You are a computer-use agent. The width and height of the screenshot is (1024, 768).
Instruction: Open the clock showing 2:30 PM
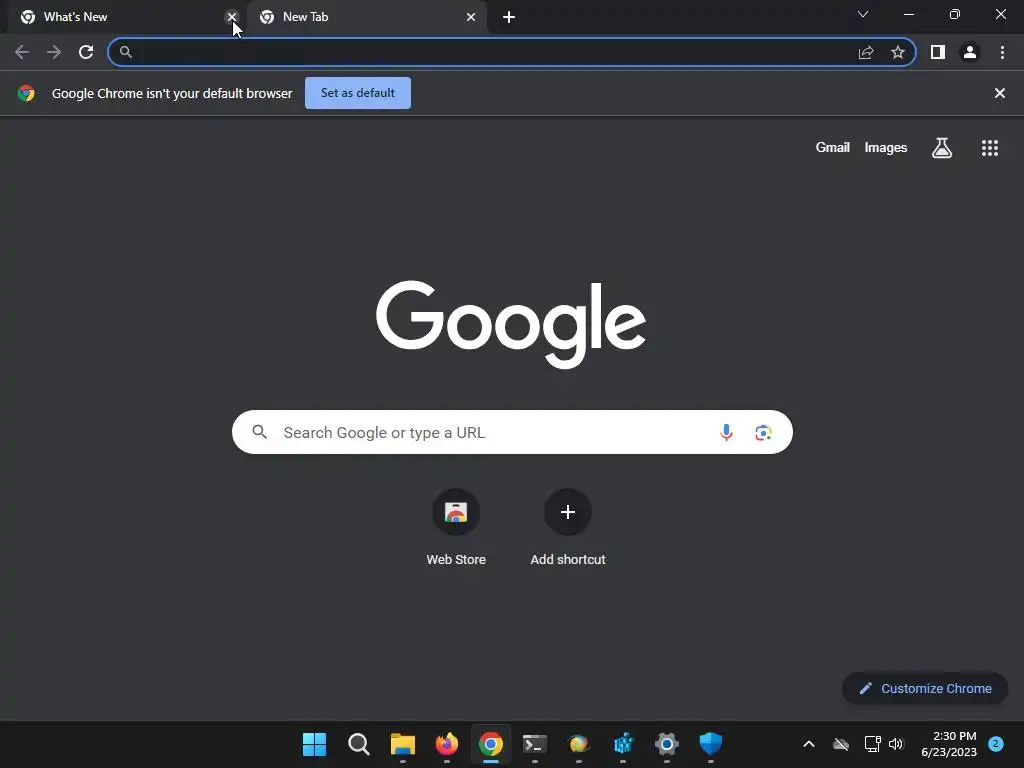click(949, 744)
